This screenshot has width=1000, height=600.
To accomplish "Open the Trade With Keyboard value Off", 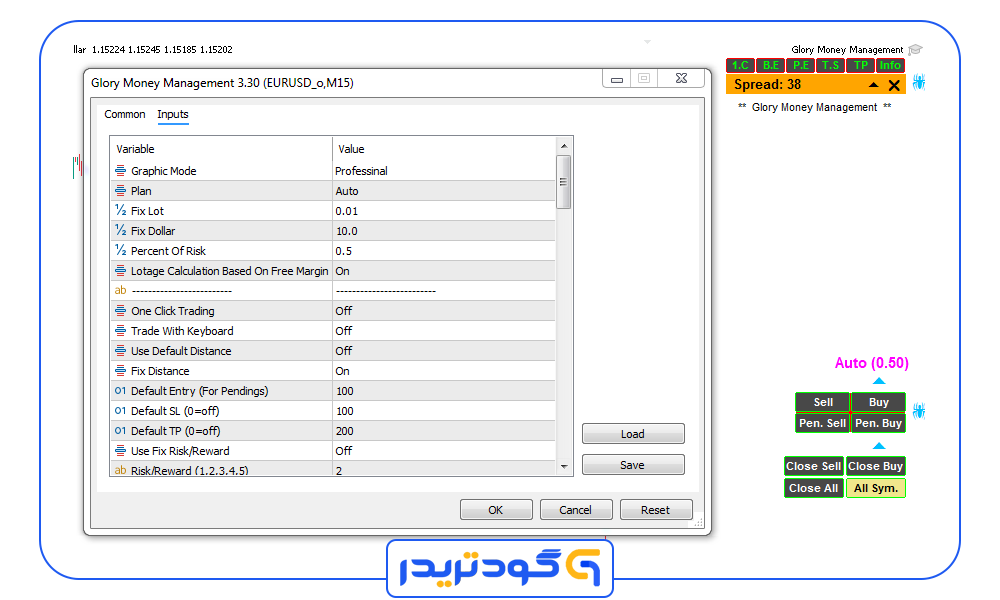I will click(444, 331).
